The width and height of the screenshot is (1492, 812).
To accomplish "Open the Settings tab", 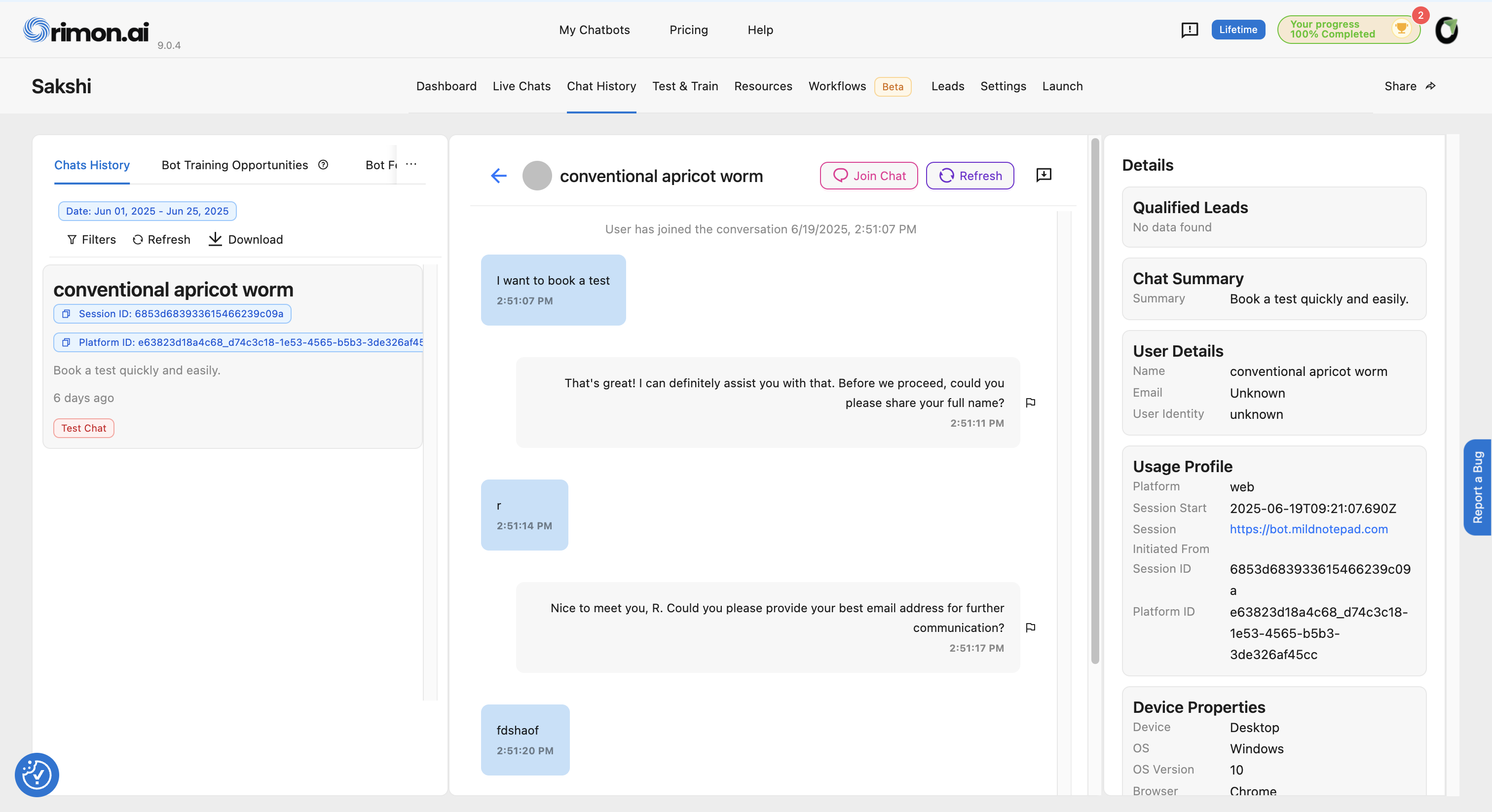I will click(x=1003, y=86).
